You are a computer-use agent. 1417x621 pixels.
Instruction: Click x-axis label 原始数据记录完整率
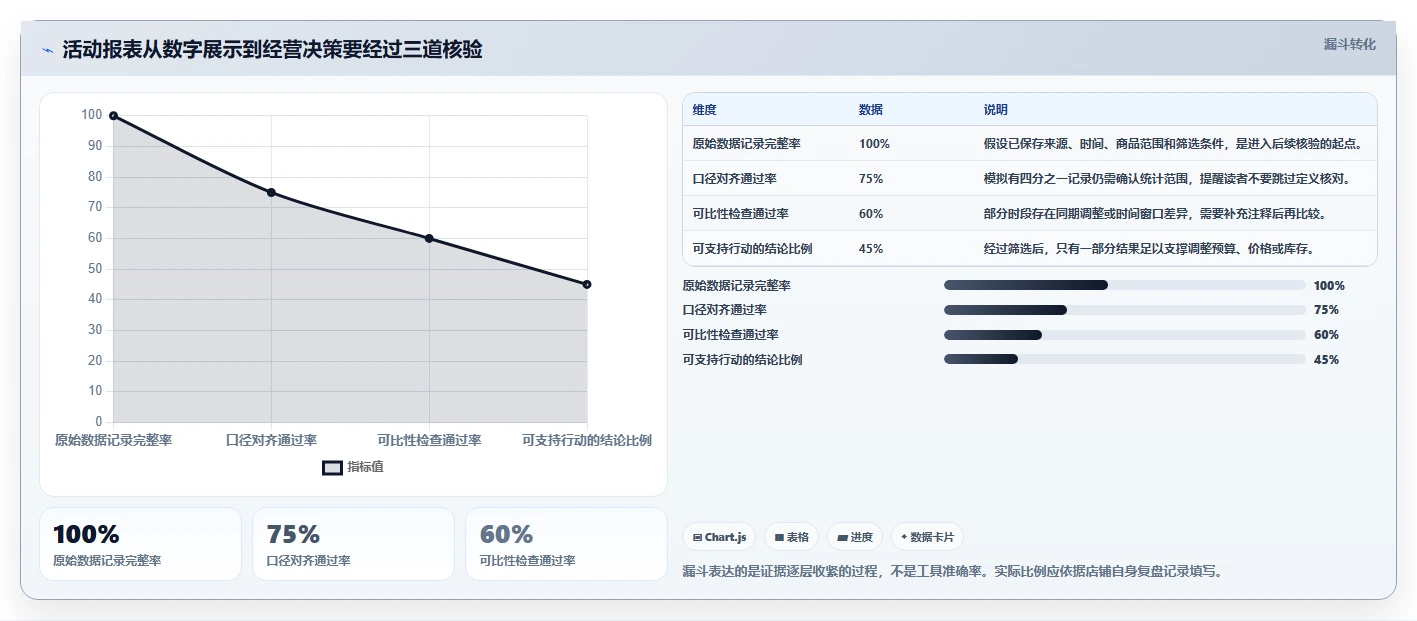[113, 440]
